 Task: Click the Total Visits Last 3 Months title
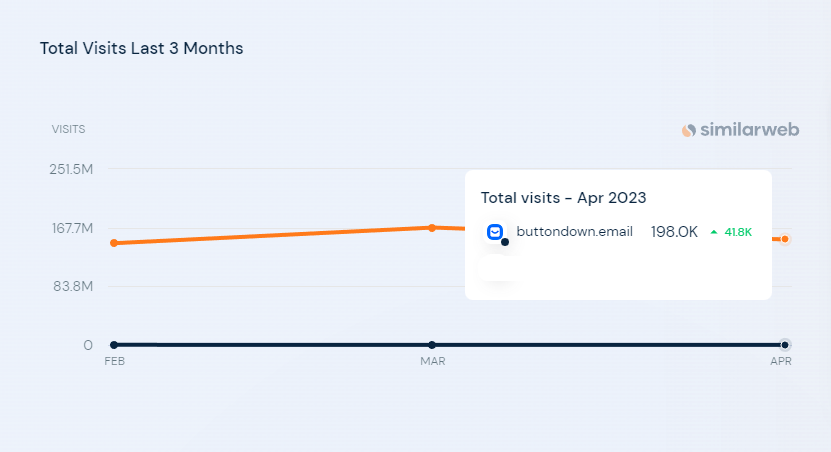142,48
